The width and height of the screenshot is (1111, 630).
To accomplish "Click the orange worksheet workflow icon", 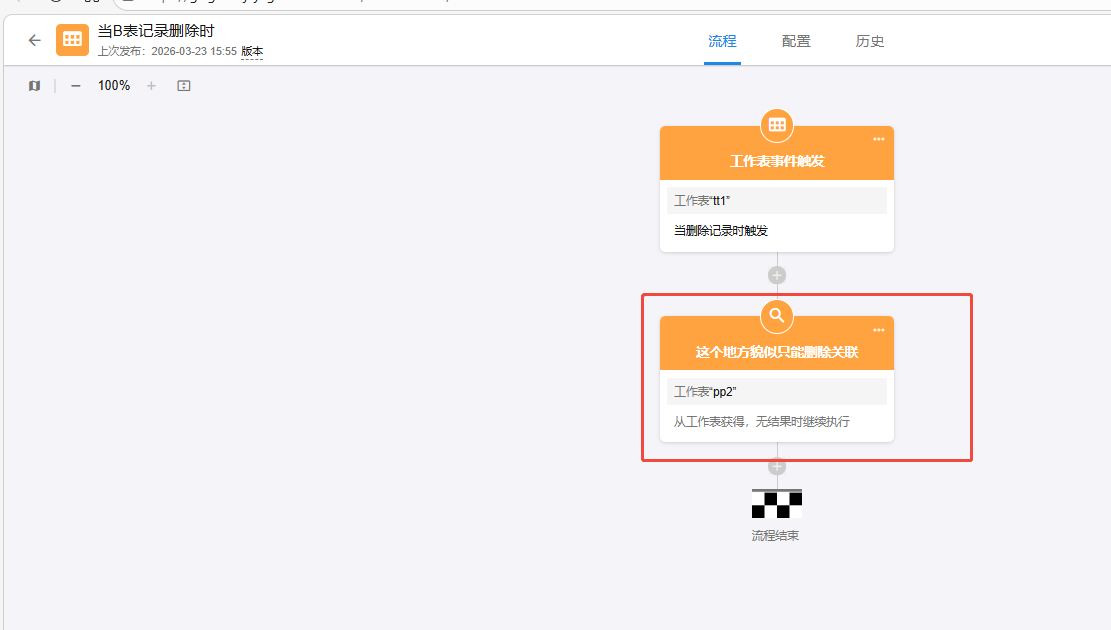I will (72, 40).
